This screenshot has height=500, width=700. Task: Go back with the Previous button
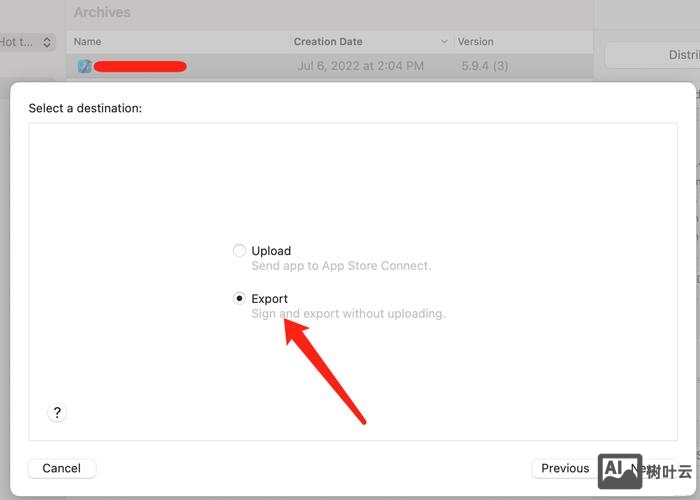click(565, 468)
